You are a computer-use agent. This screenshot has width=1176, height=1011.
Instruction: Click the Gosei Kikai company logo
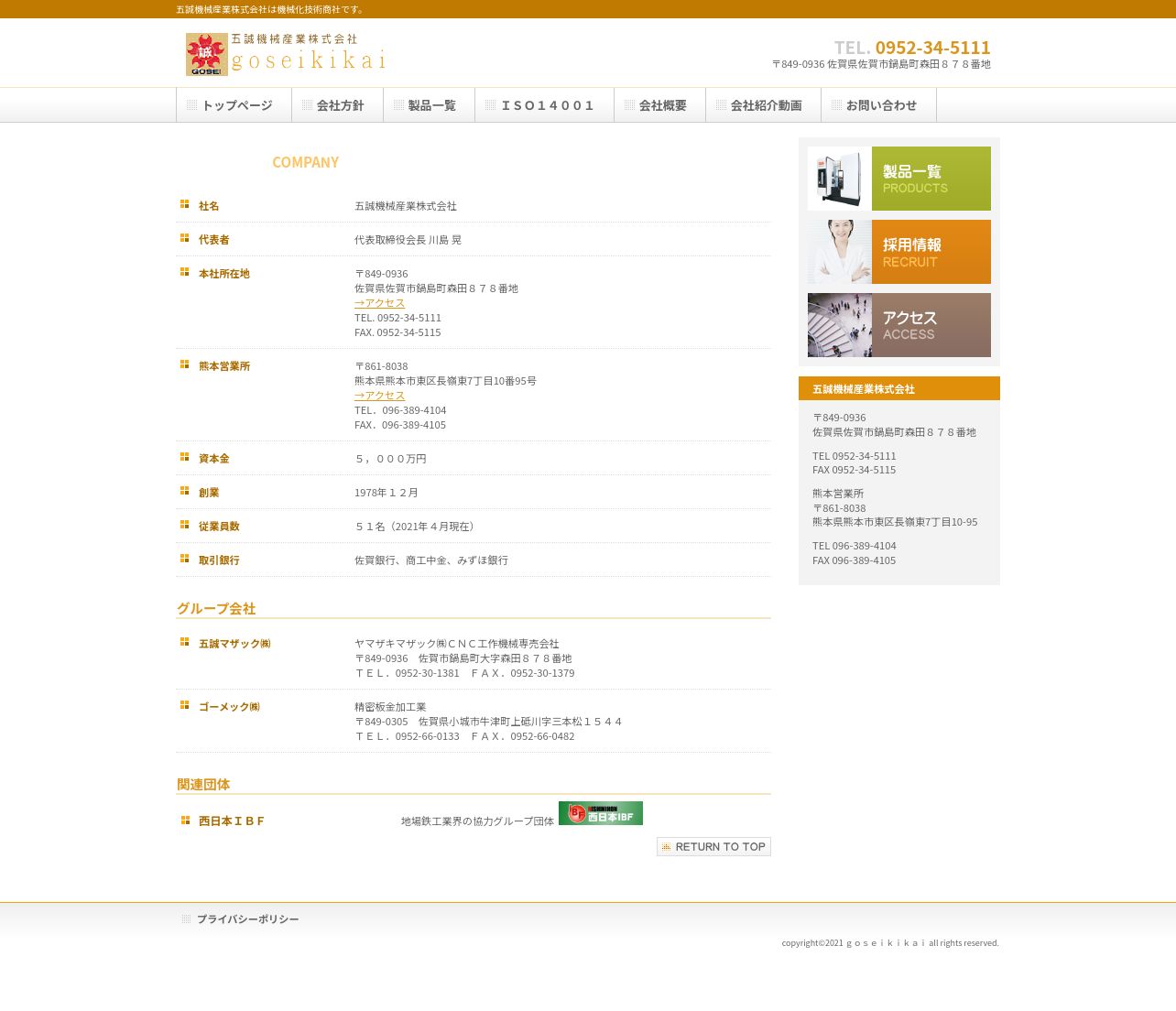pyautogui.click(x=286, y=54)
